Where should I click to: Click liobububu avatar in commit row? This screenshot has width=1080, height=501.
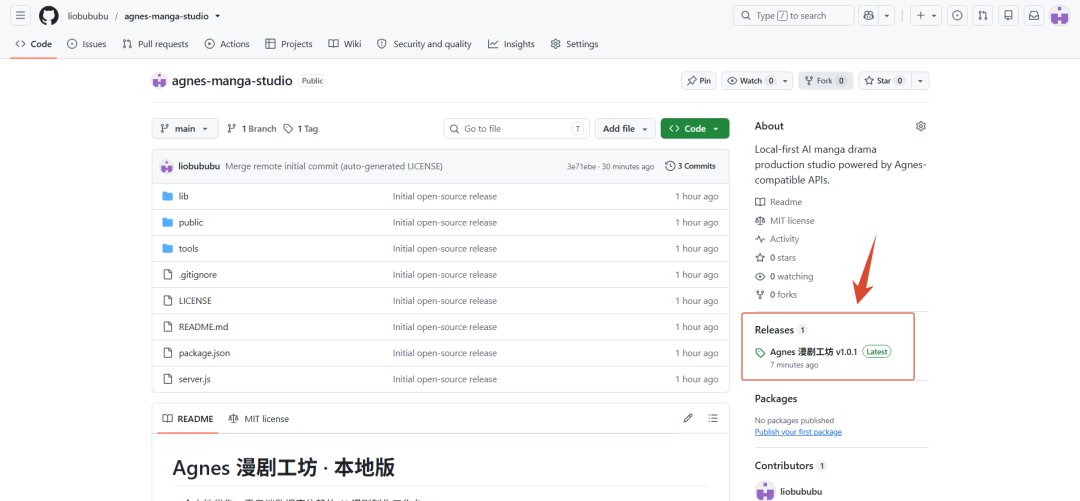167,166
